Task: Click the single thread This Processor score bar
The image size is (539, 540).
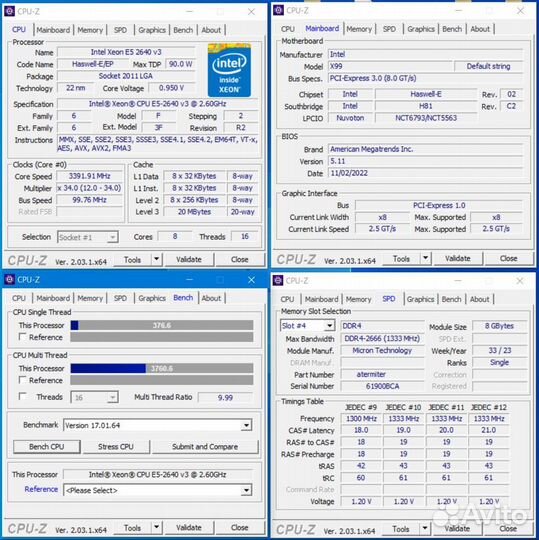Action: (x=162, y=325)
